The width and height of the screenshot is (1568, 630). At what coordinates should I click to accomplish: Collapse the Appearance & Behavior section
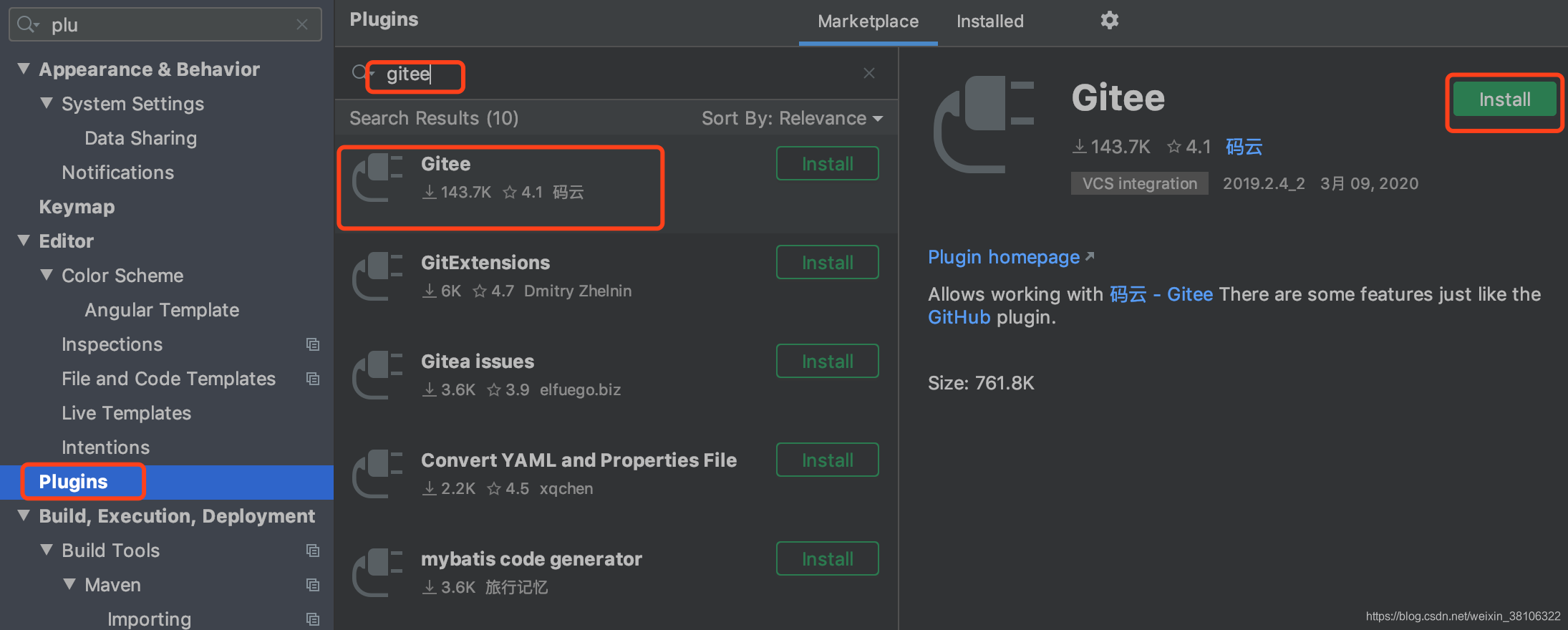(24, 69)
